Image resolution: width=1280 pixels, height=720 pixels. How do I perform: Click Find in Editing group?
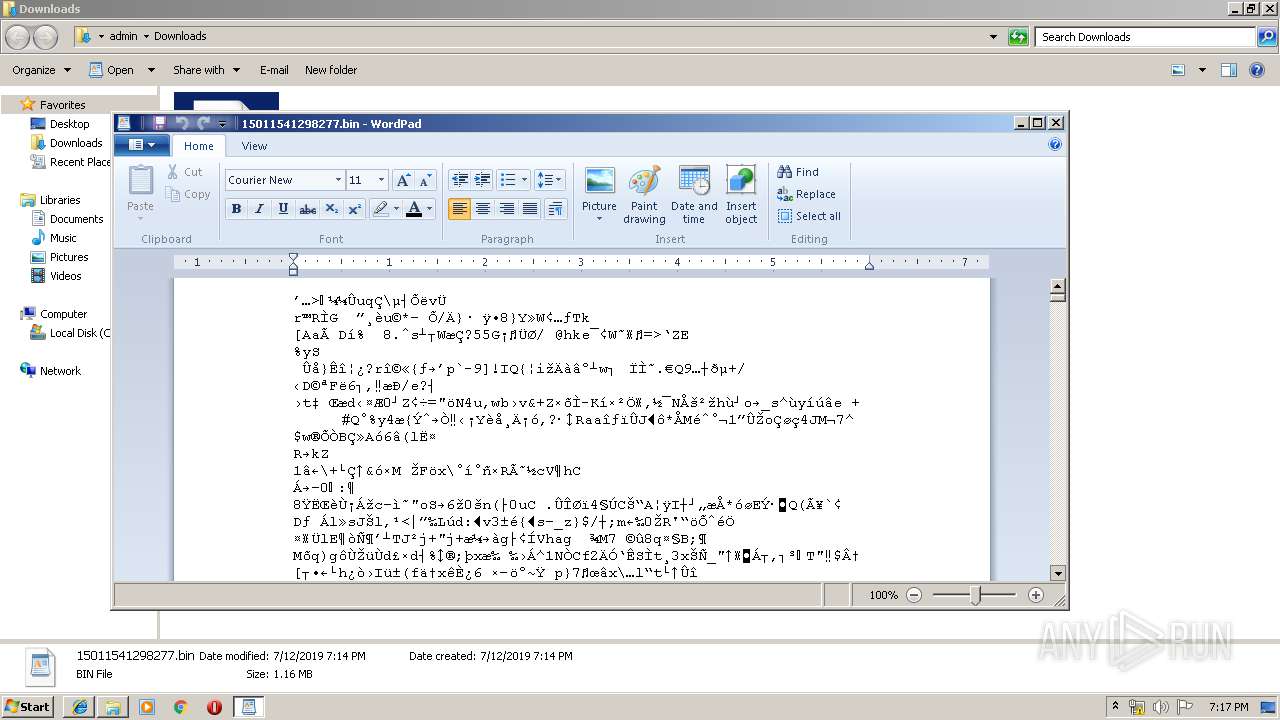click(798, 172)
